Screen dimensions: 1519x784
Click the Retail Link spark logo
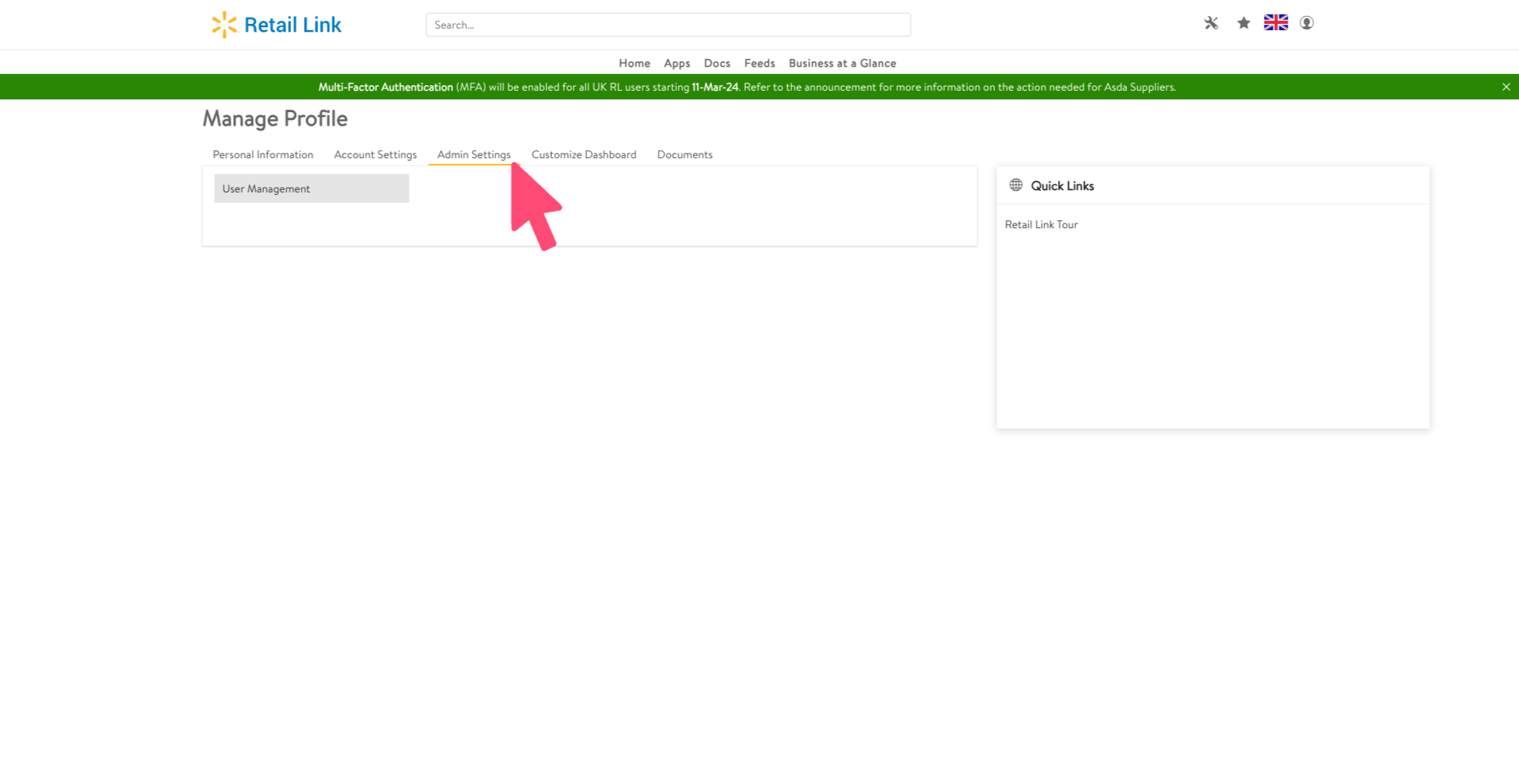[224, 25]
